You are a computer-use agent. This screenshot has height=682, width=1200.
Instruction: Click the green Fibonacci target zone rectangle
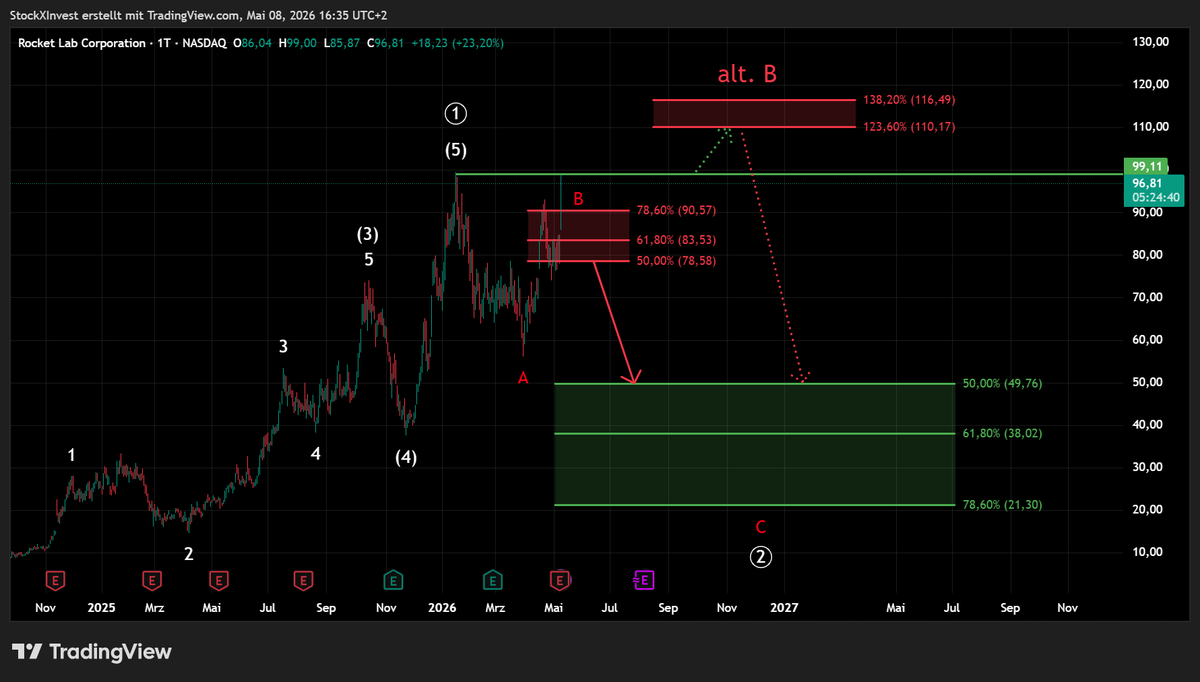754,444
